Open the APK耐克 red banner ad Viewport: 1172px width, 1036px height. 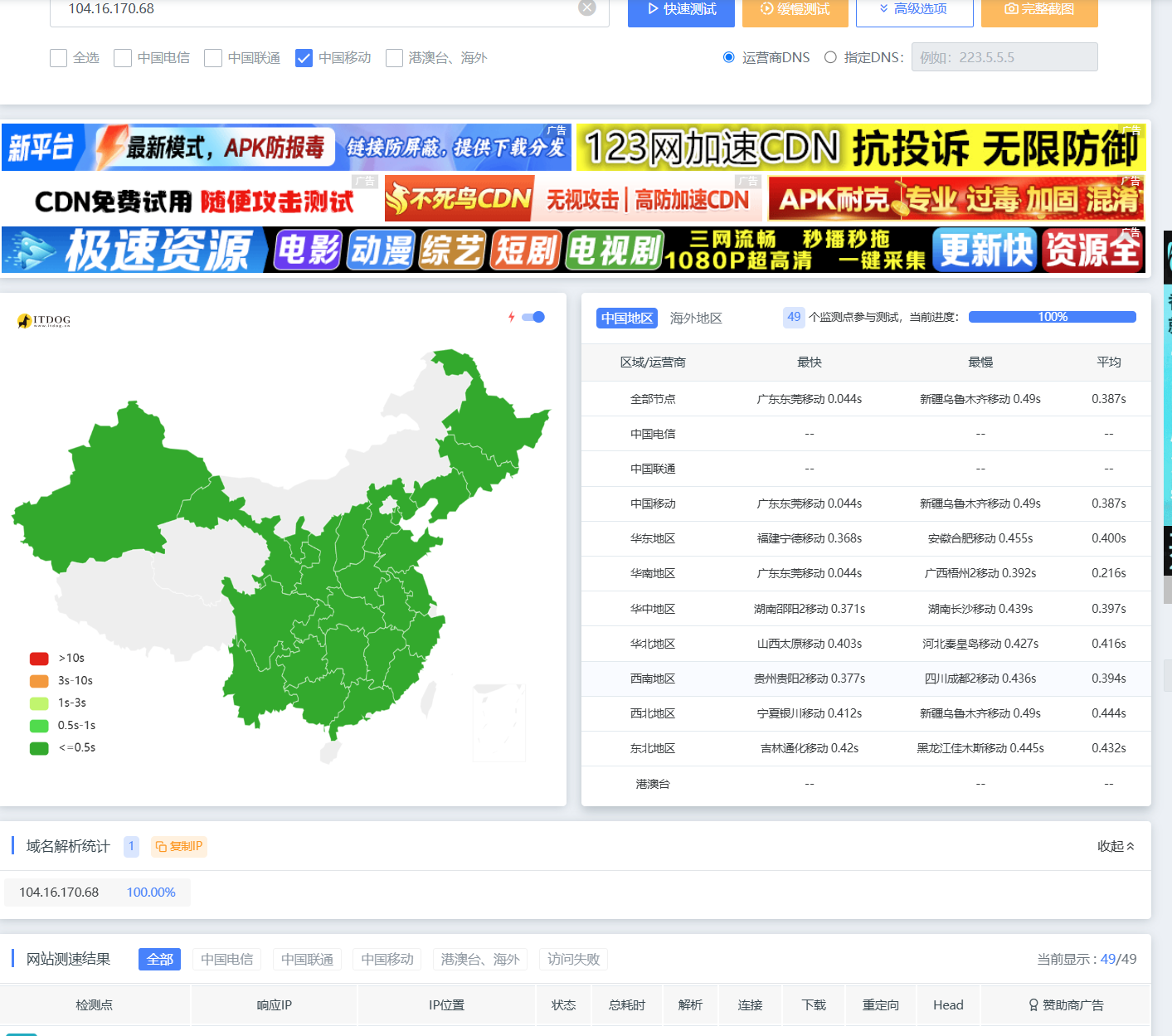(956, 199)
